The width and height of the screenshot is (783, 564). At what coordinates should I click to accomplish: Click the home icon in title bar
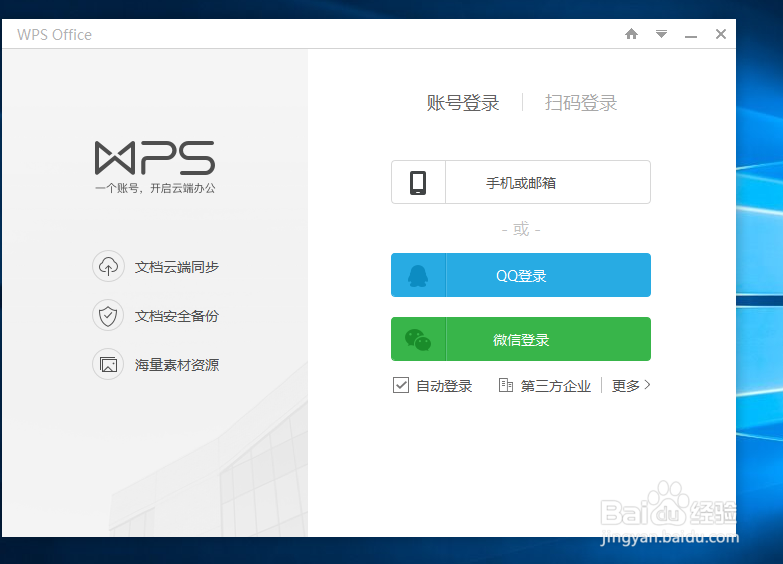pos(631,34)
